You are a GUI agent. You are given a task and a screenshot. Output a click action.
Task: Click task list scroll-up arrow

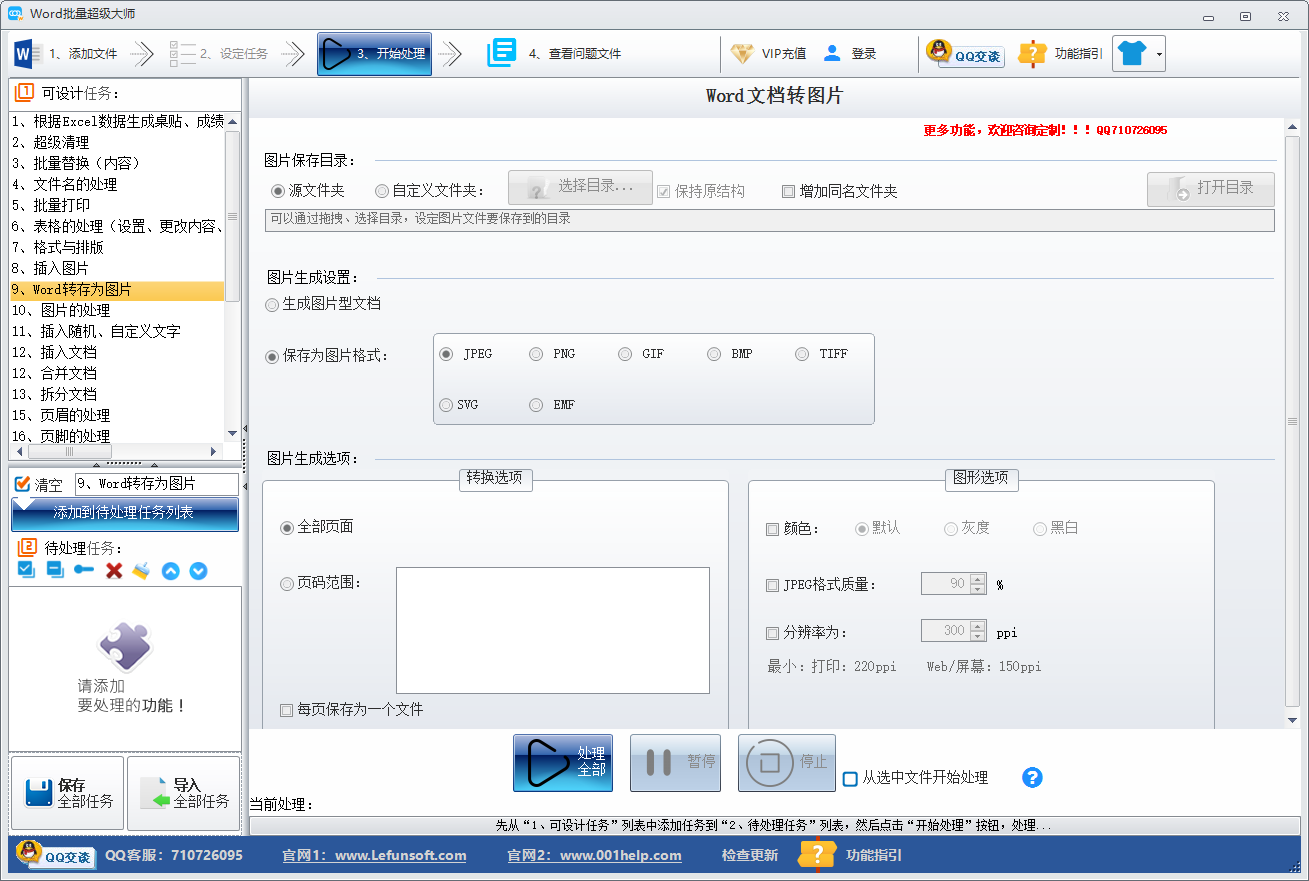point(232,121)
